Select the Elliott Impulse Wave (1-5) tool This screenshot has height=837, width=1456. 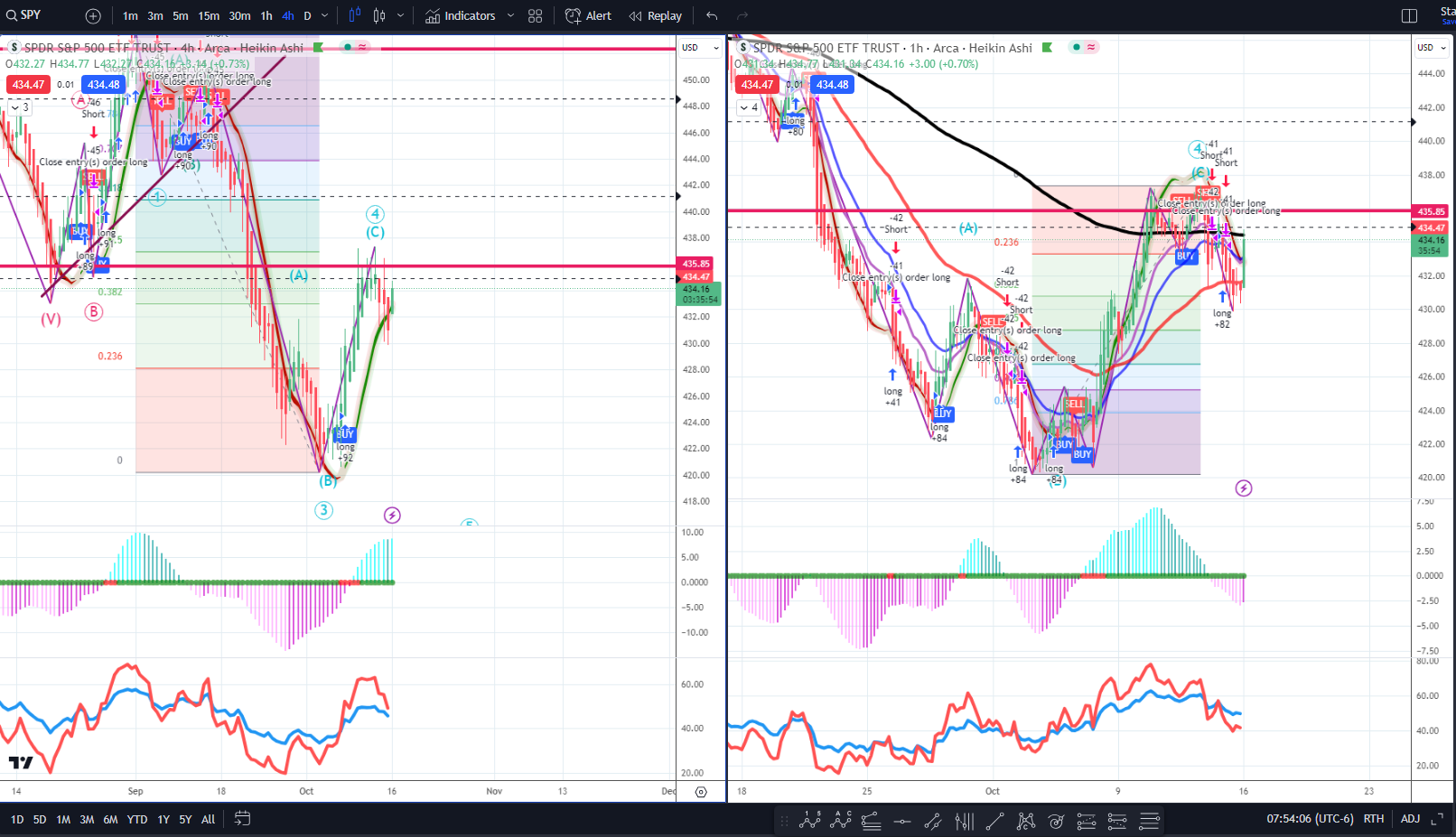click(810, 821)
